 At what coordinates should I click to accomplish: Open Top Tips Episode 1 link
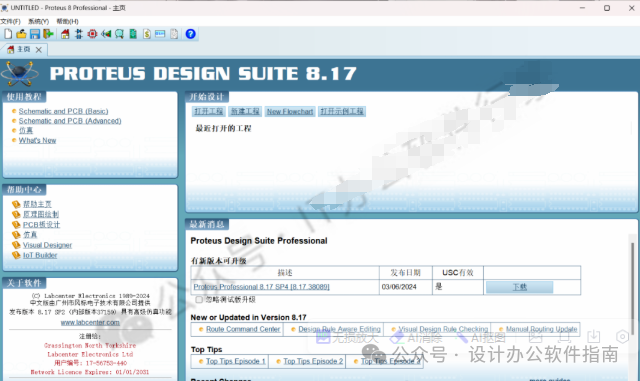[x=236, y=361]
